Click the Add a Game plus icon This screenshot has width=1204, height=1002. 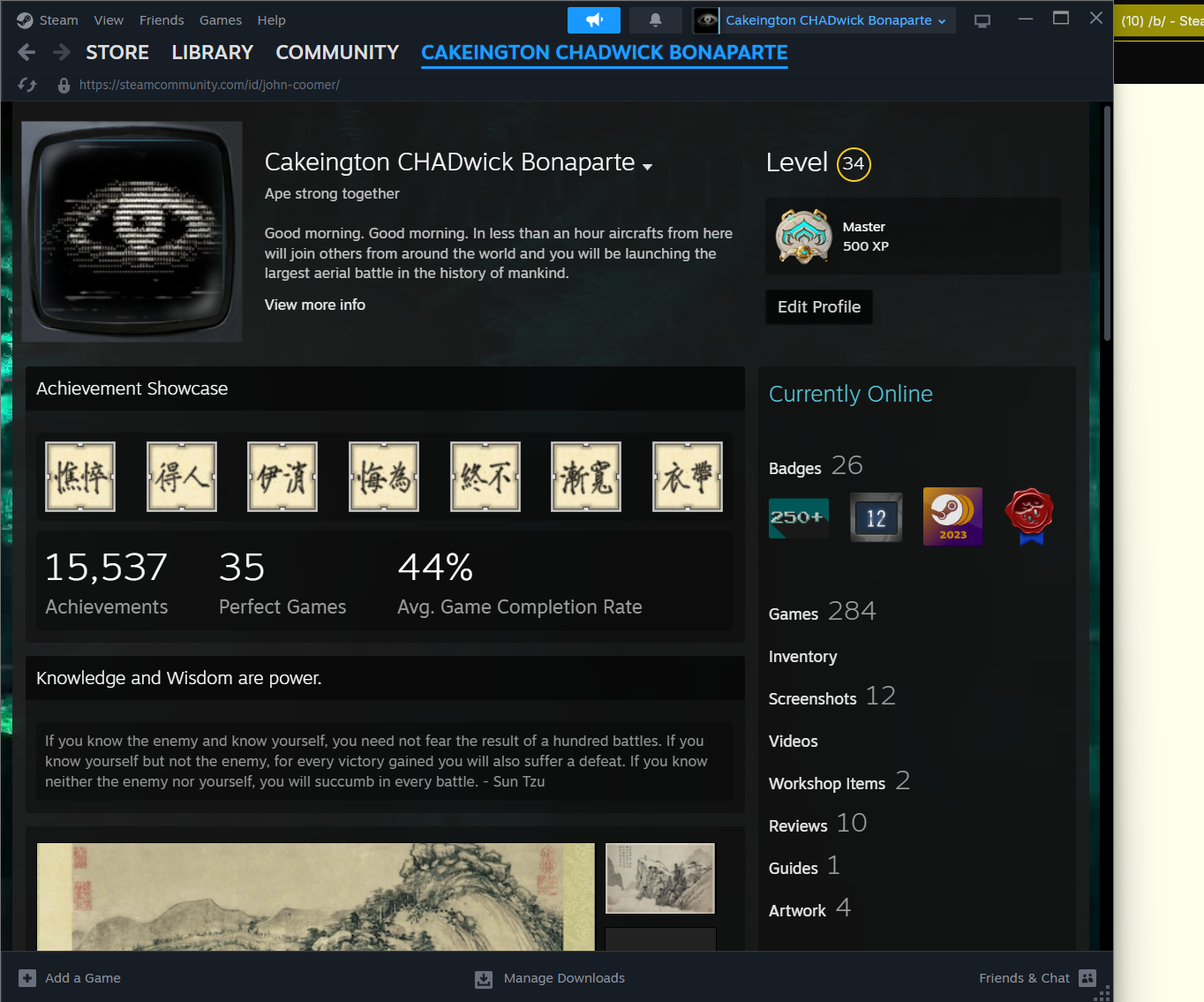[x=27, y=978]
